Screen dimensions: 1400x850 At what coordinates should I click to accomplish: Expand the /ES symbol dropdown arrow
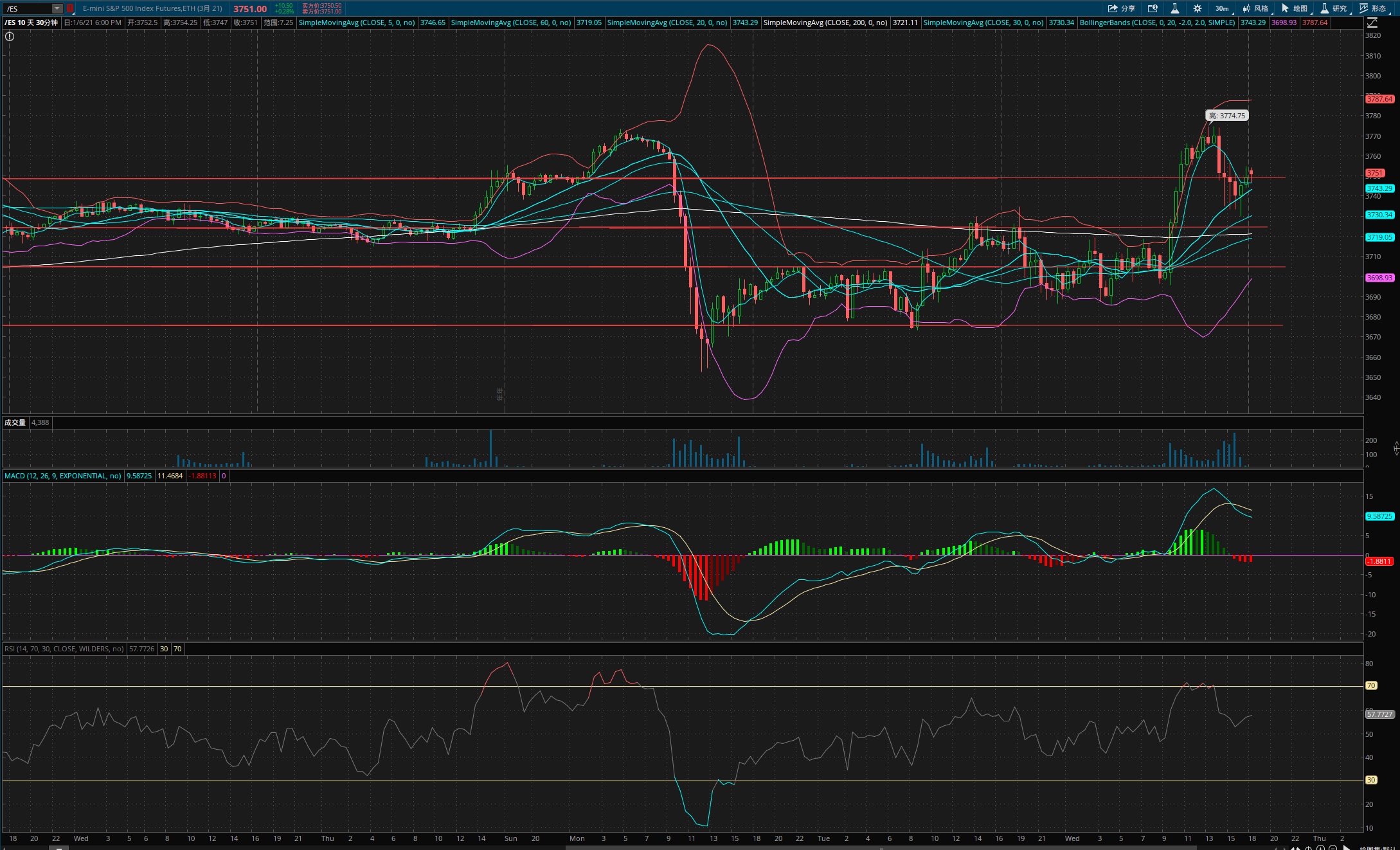[x=57, y=8]
